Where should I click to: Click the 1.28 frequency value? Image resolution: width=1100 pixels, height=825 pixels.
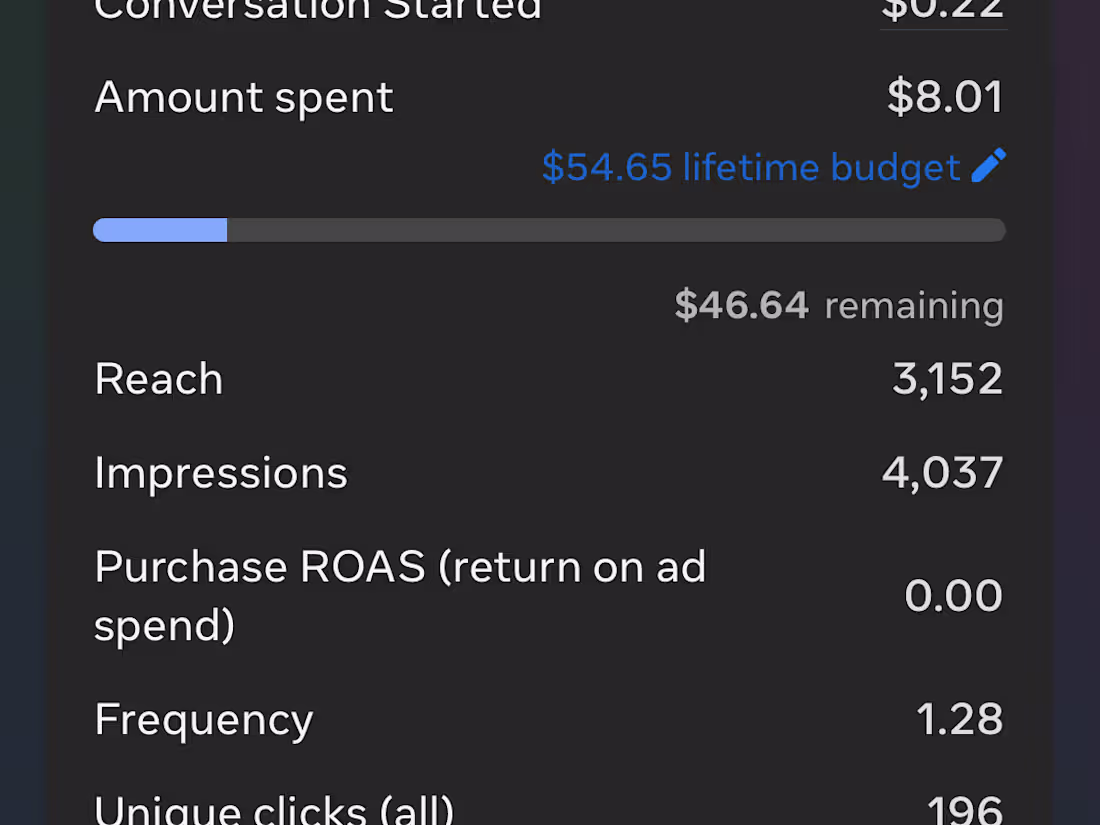[959, 719]
